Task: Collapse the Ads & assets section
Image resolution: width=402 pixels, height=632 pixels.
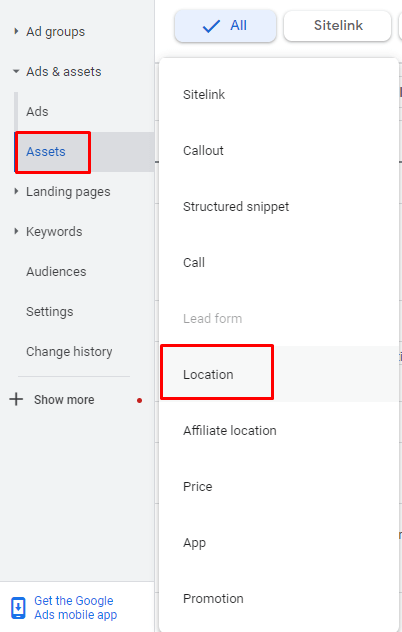Action: click(16, 71)
